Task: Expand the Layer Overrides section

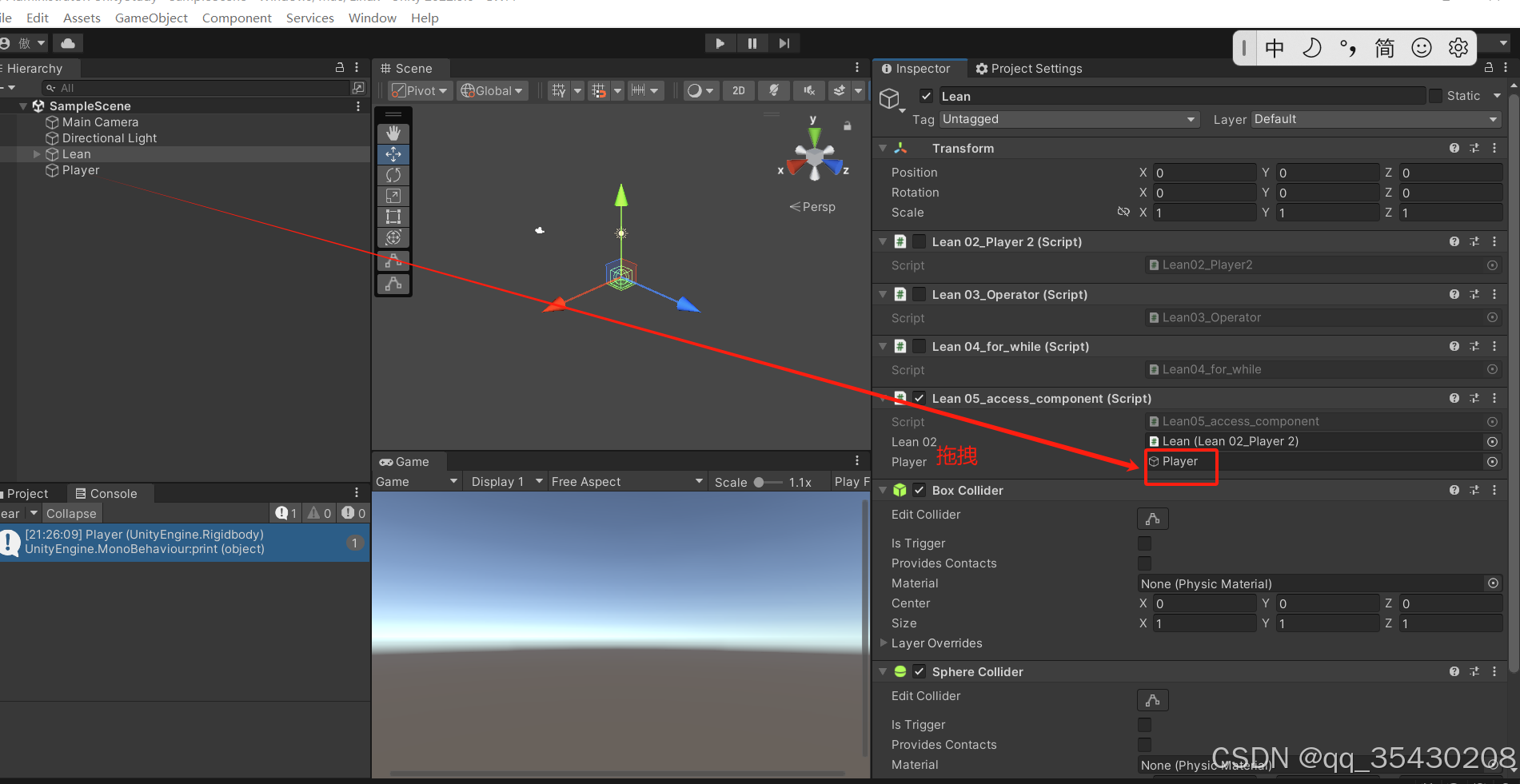Action: pyautogui.click(x=883, y=643)
